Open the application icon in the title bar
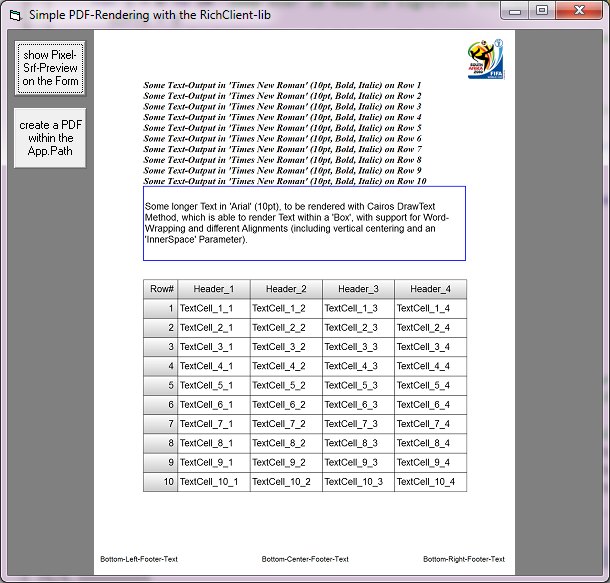The image size is (610, 583). point(15,14)
